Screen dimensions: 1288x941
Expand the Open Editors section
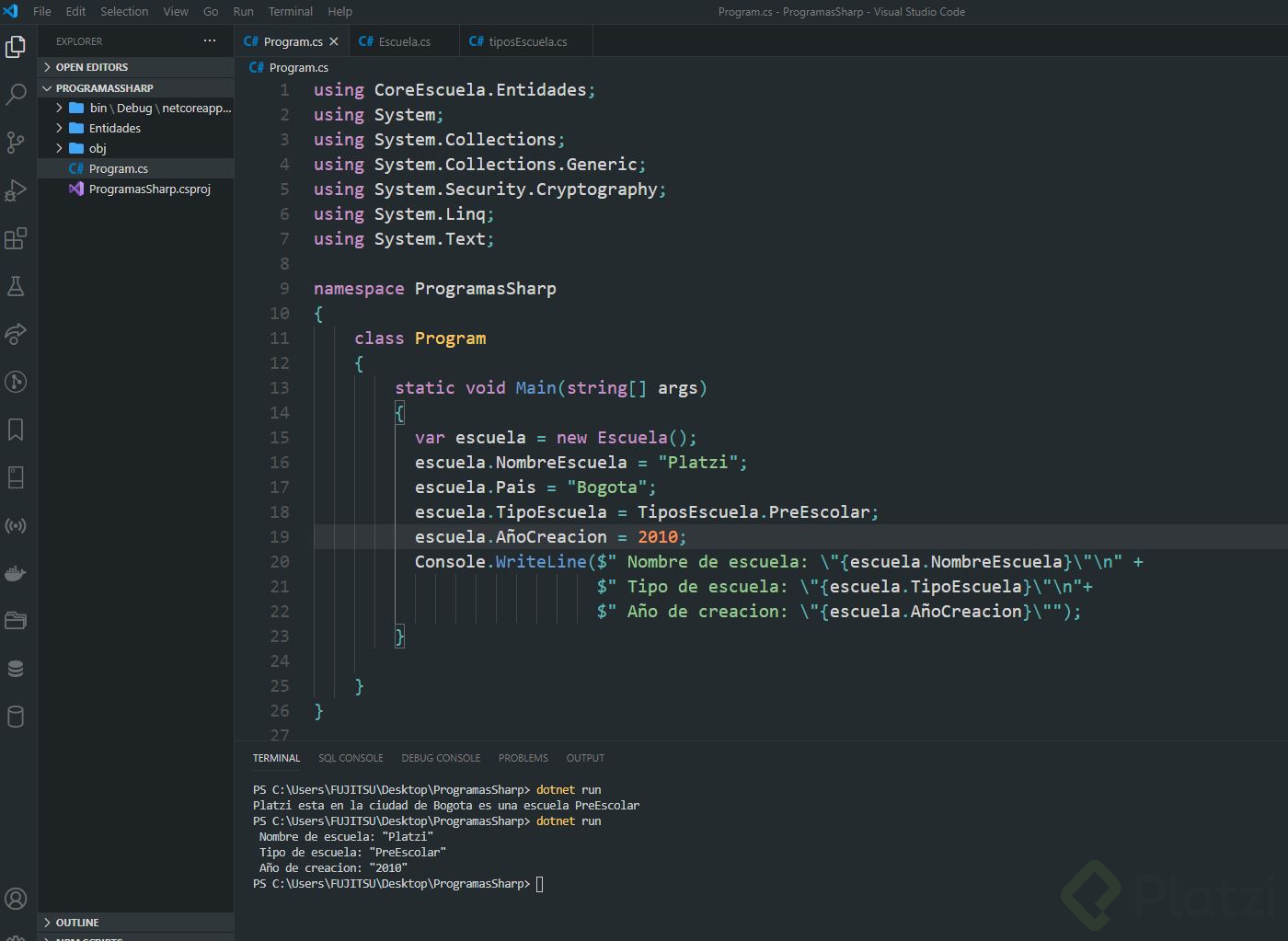pos(135,67)
